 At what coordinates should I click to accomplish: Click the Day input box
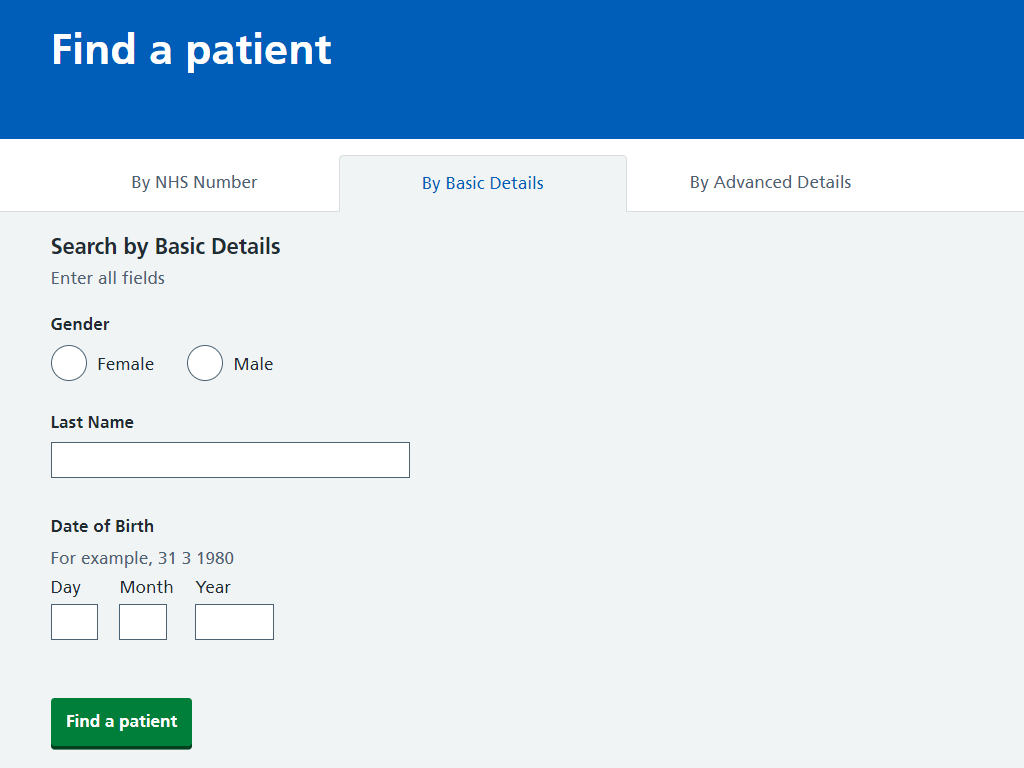(x=74, y=622)
